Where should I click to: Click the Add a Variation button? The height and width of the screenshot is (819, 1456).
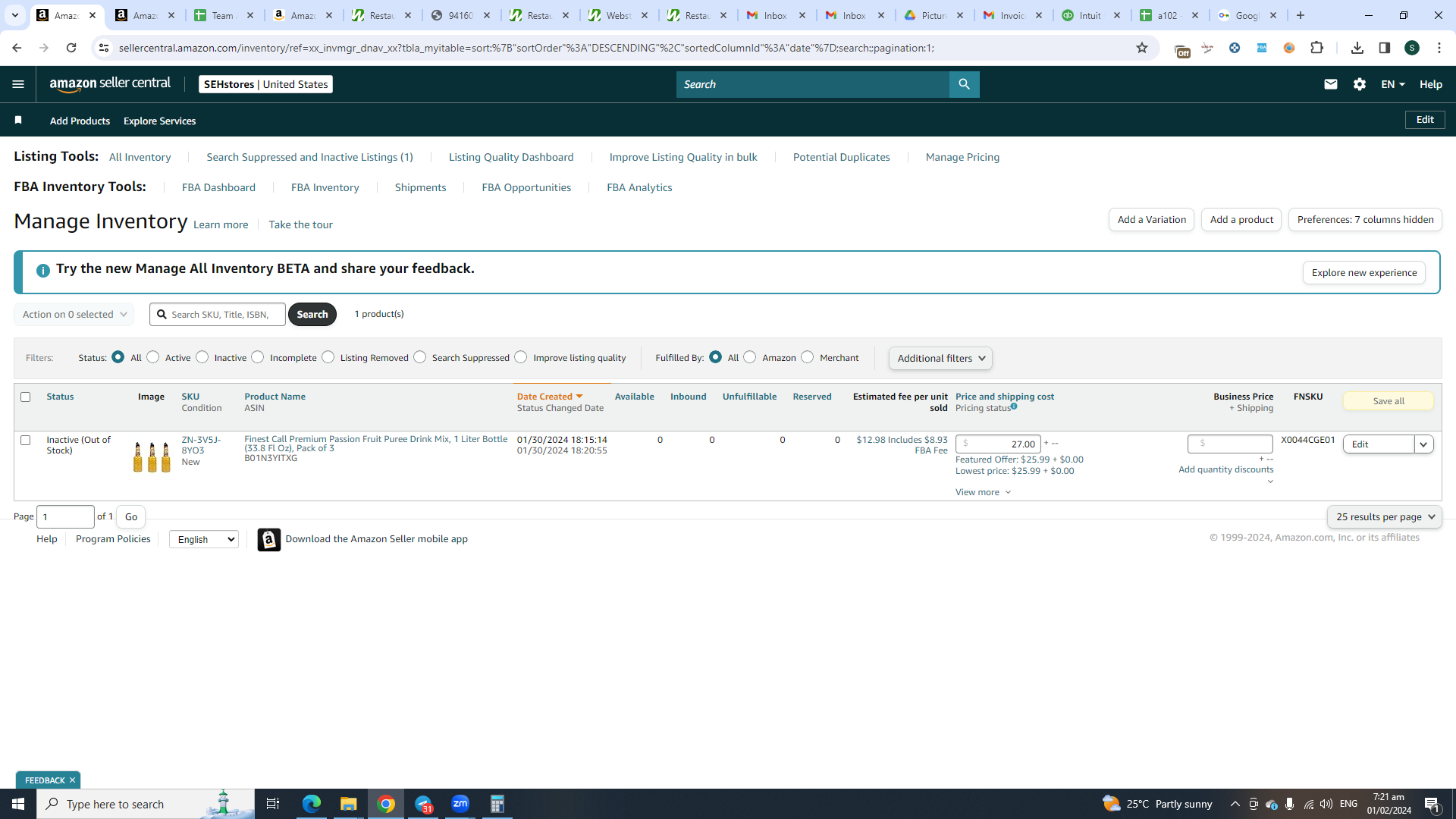coord(1151,220)
